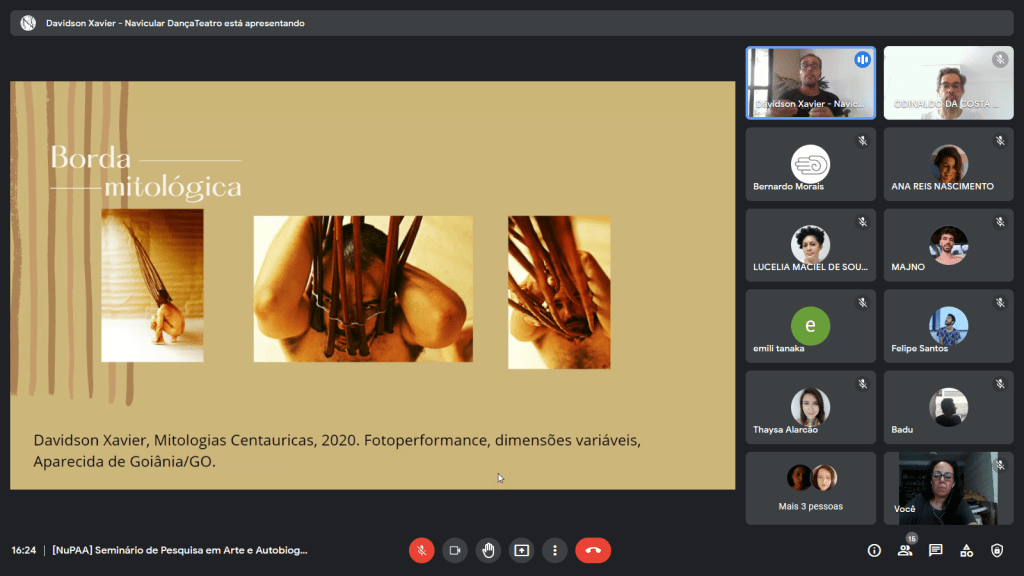Click emili tanaka's green avatar
The width and height of the screenshot is (1024, 576).
(810, 325)
